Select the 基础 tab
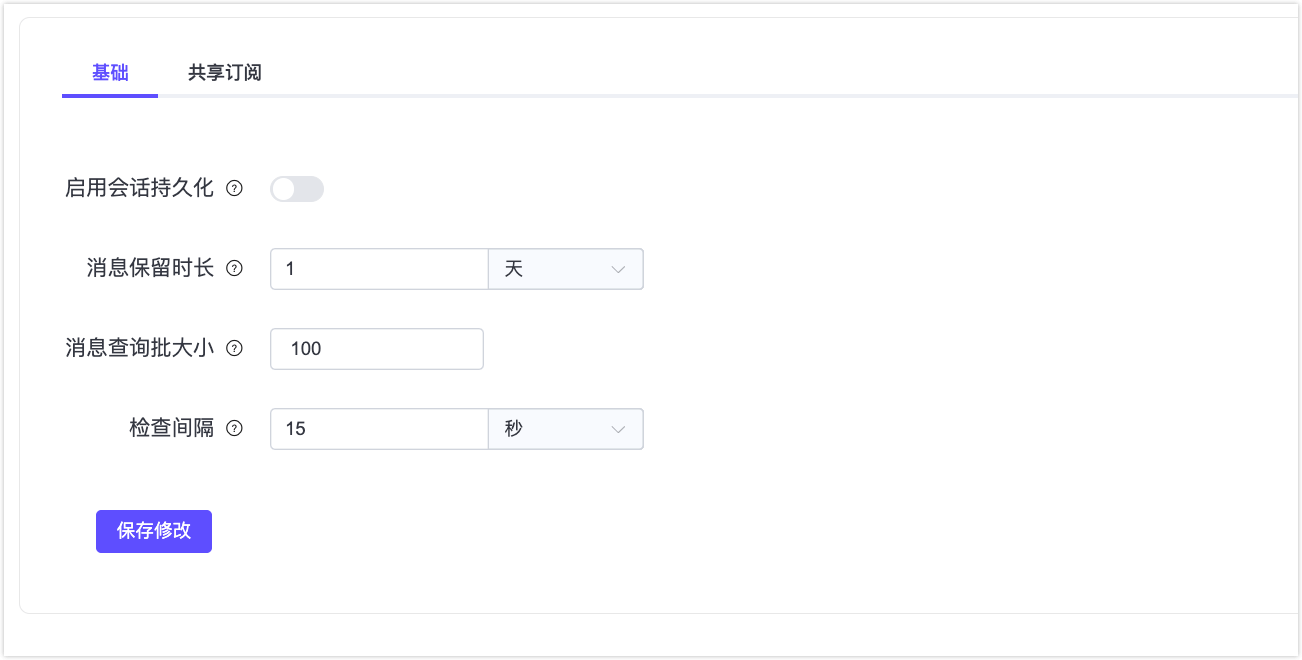 109,72
